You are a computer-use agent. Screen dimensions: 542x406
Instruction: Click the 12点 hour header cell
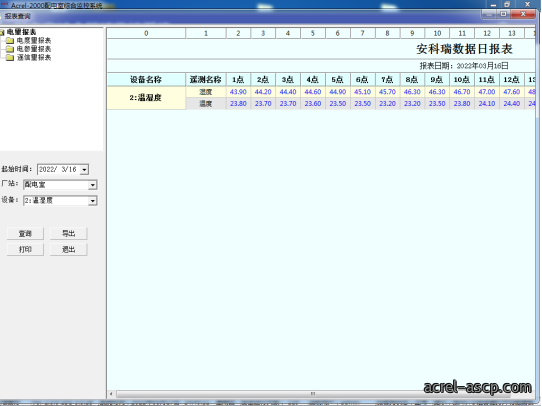[512, 79]
